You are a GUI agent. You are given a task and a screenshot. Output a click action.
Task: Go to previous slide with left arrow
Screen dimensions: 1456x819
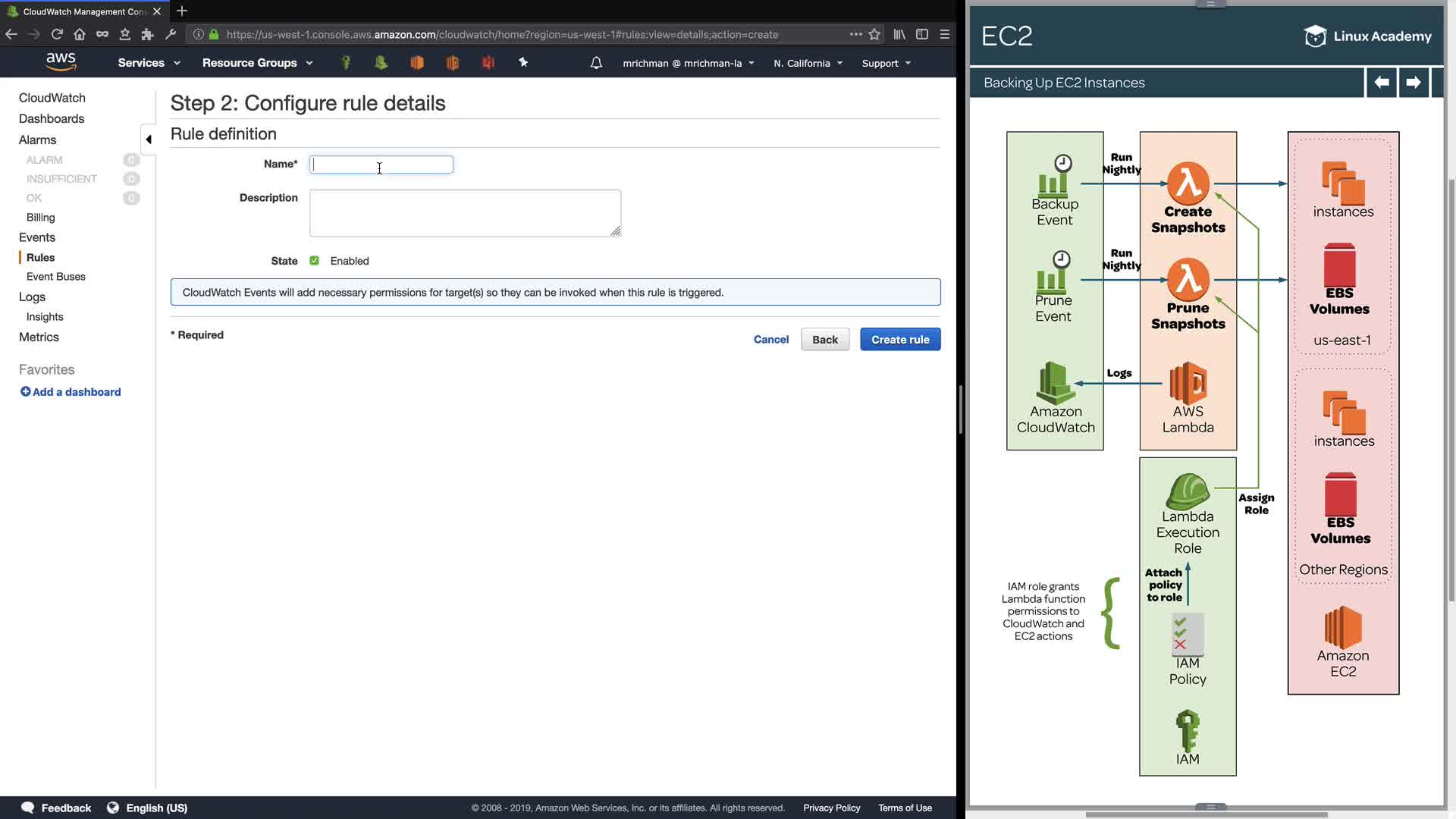pos(1382,83)
